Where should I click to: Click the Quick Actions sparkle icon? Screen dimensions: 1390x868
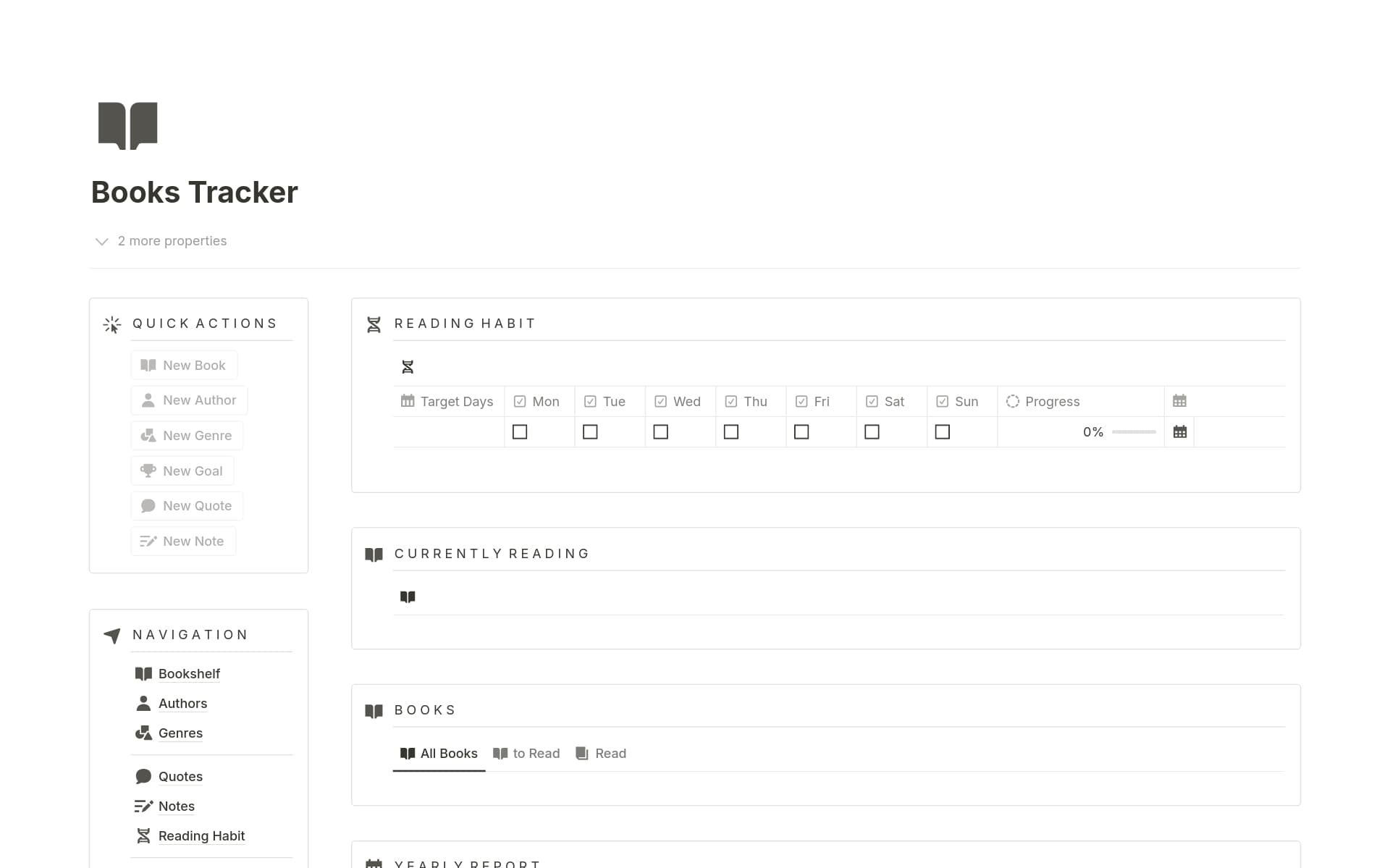(x=112, y=324)
